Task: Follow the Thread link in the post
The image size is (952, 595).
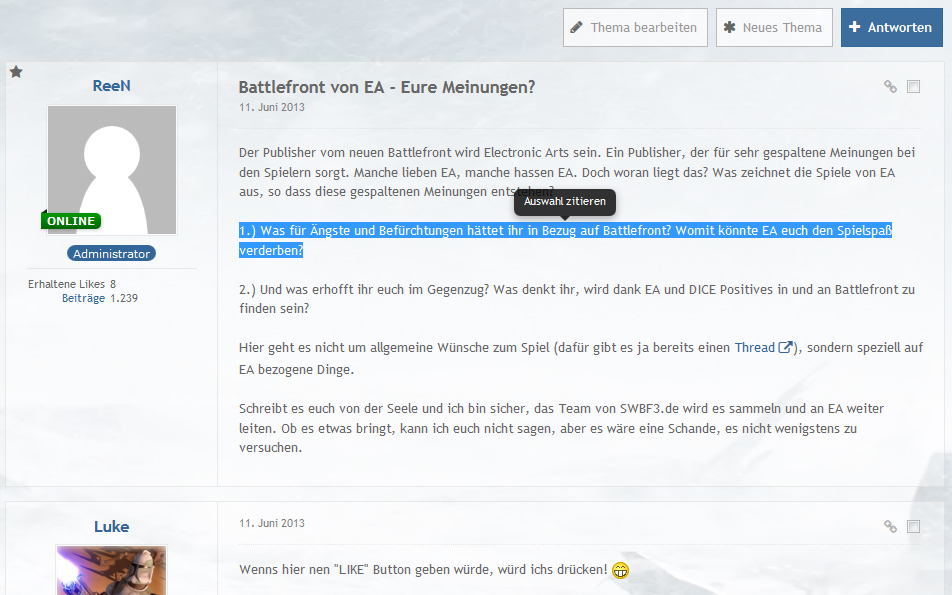Action: [x=755, y=347]
